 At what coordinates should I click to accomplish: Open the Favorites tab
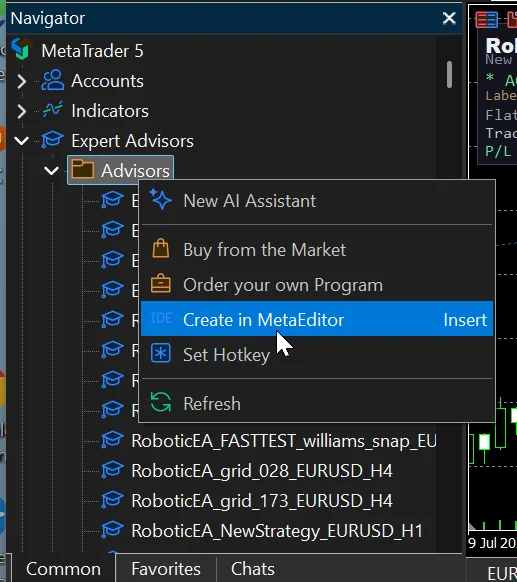[x=166, y=569]
